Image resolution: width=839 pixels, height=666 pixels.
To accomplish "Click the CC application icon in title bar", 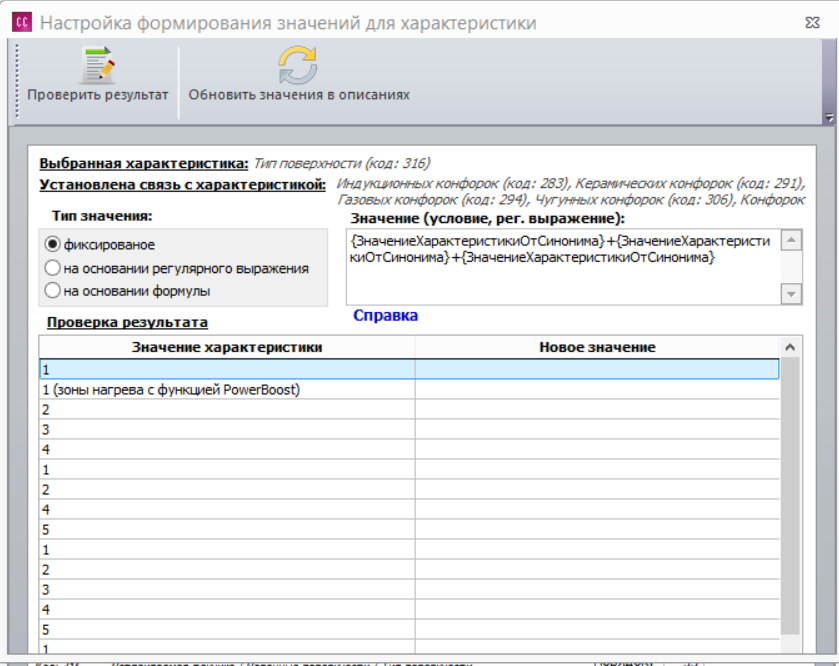I will tap(22, 22).
